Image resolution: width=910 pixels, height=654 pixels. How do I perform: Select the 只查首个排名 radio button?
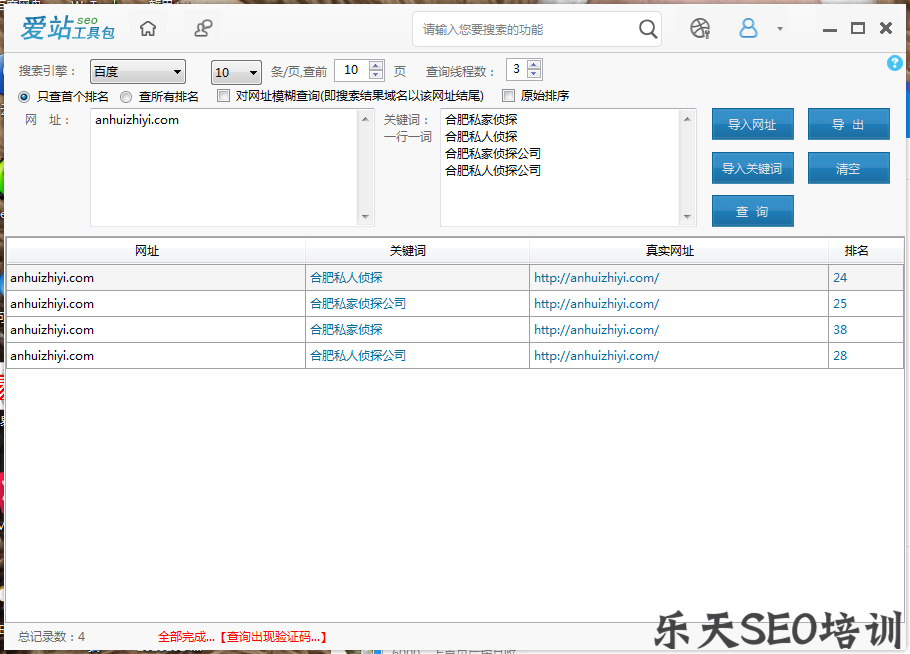coord(23,96)
